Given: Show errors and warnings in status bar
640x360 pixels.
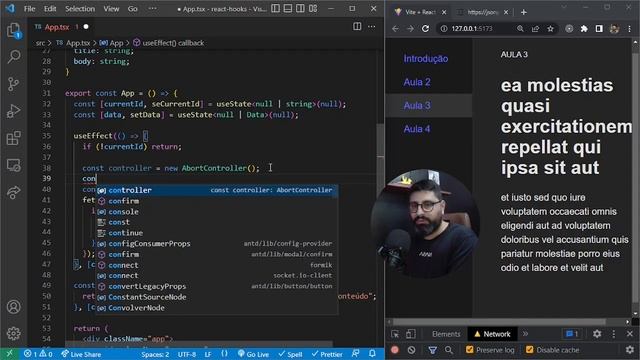Looking at the screenshot, I should click(38, 354).
